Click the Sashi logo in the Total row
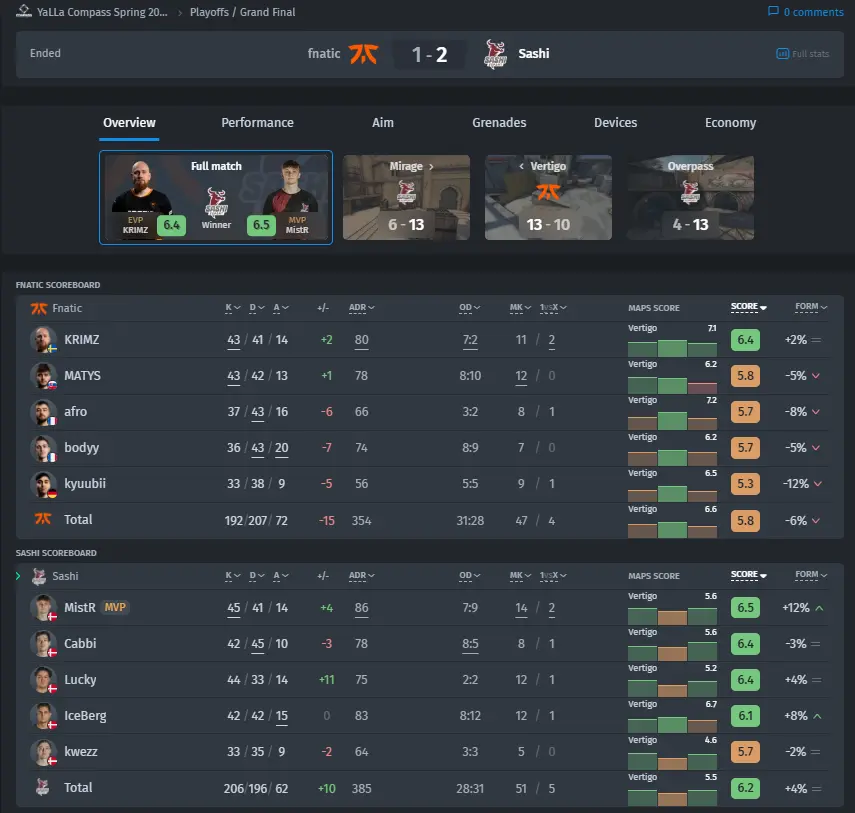855x813 pixels. tap(42, 787)
